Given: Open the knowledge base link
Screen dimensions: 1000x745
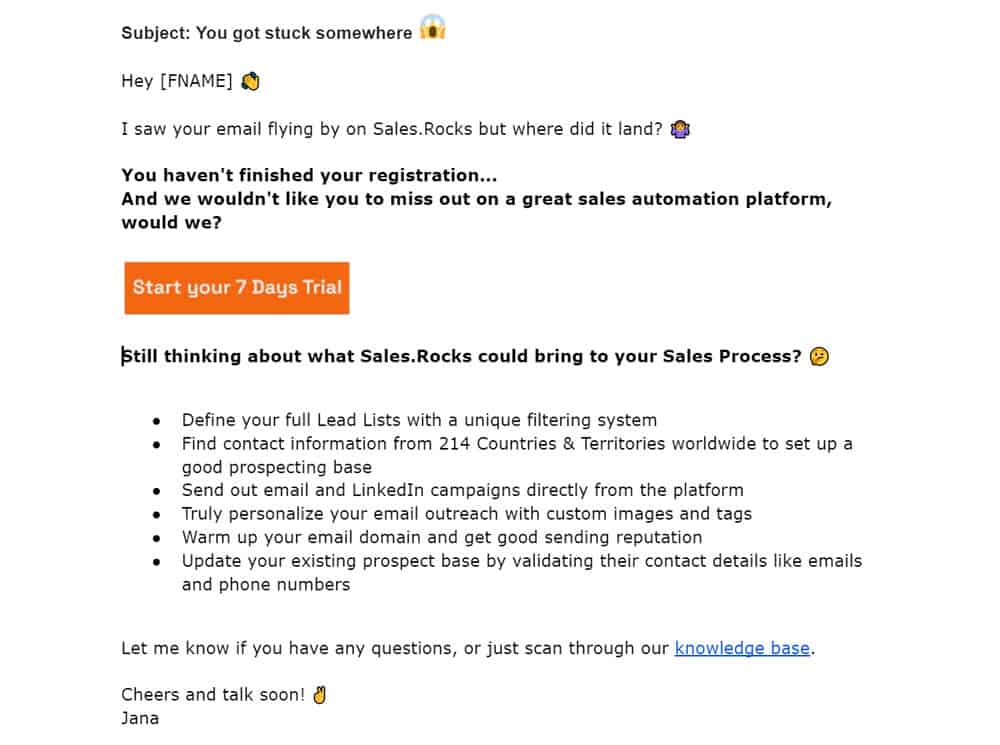Looking at the screenshot, I should coord(742,648).
